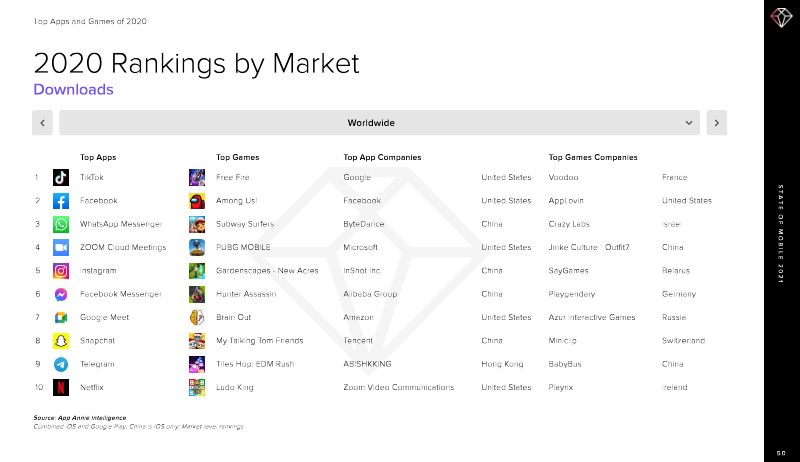Select the Downloads heading link
The height and width of the screenshot is (462, 800).
pyautogui.click(x=73, y=90)
